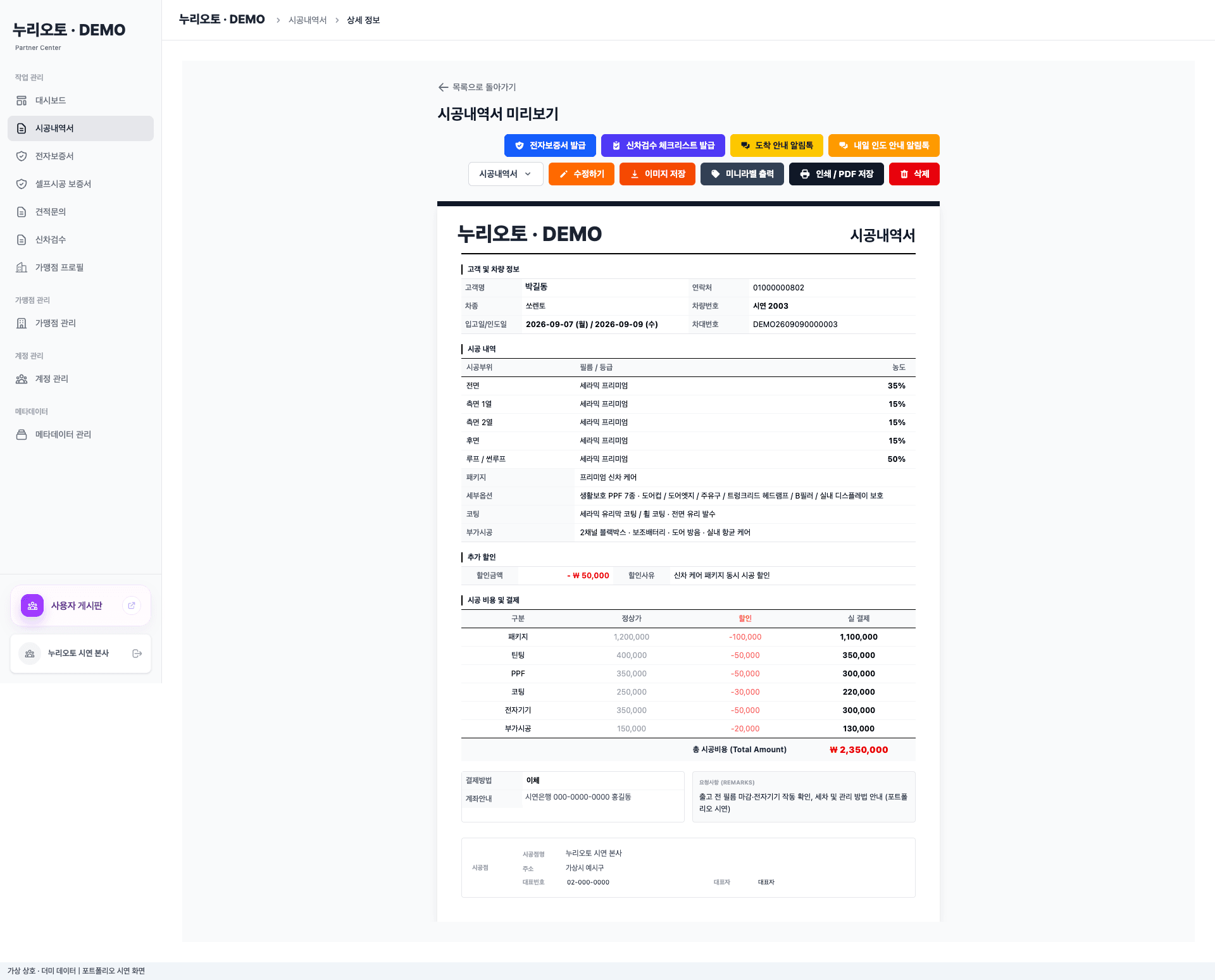Click the customer name 박길동
The image size is (1215, 980).
tap(536, 287)
